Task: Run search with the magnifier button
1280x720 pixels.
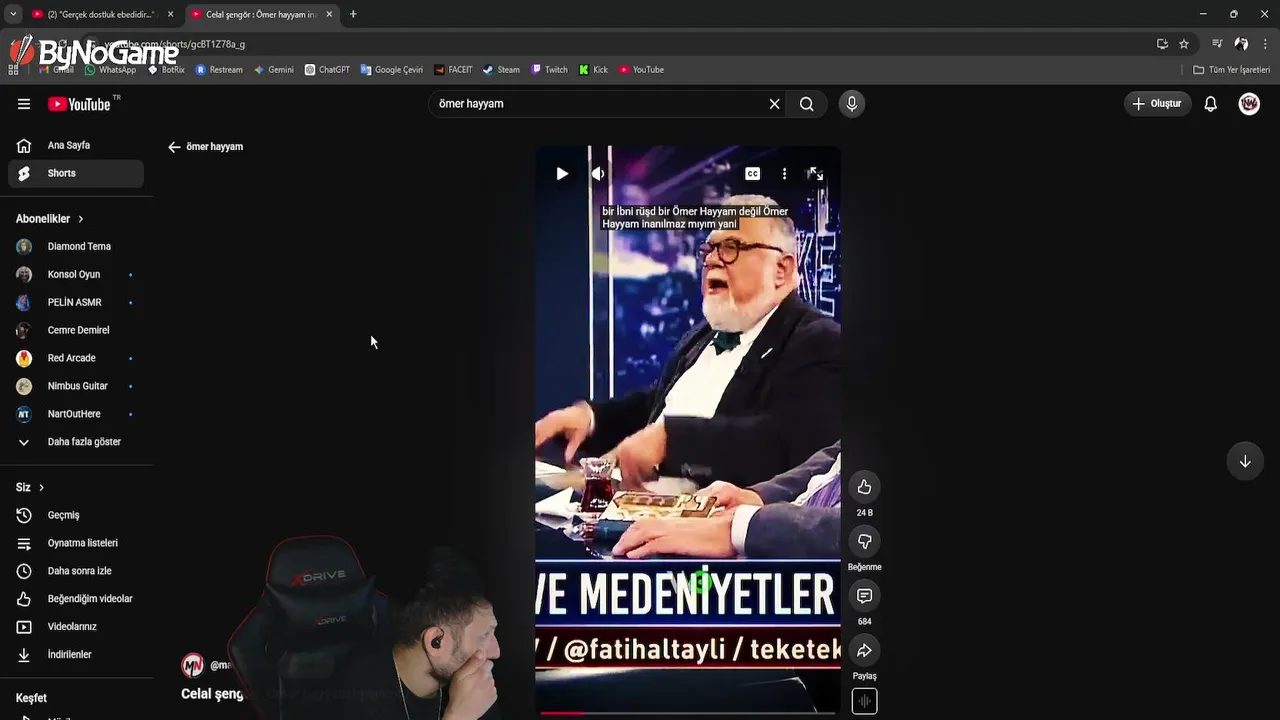Action: pos(807,104)
